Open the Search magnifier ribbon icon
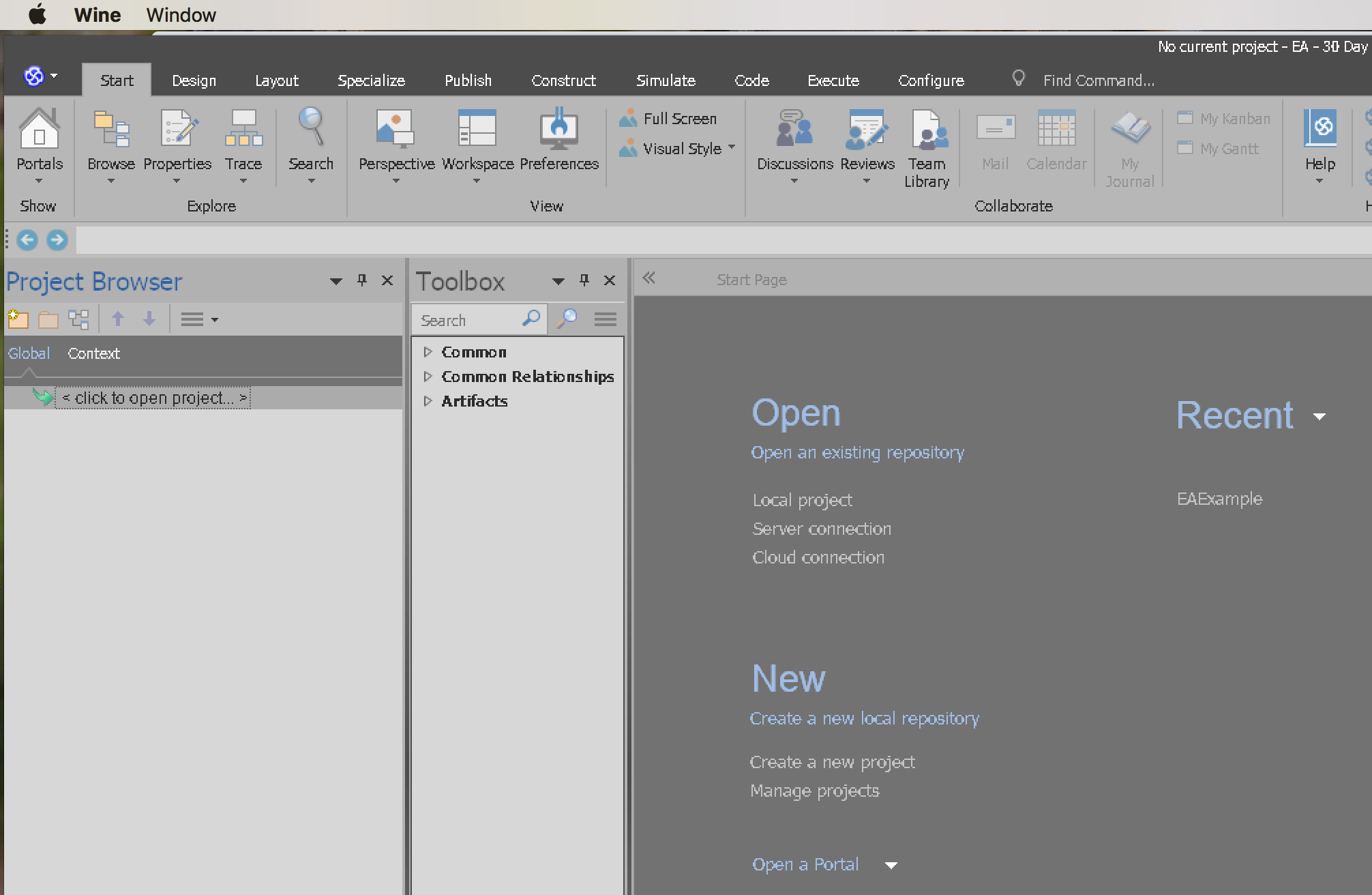Viewport: 1372px width, 895px height. point(311,145)
